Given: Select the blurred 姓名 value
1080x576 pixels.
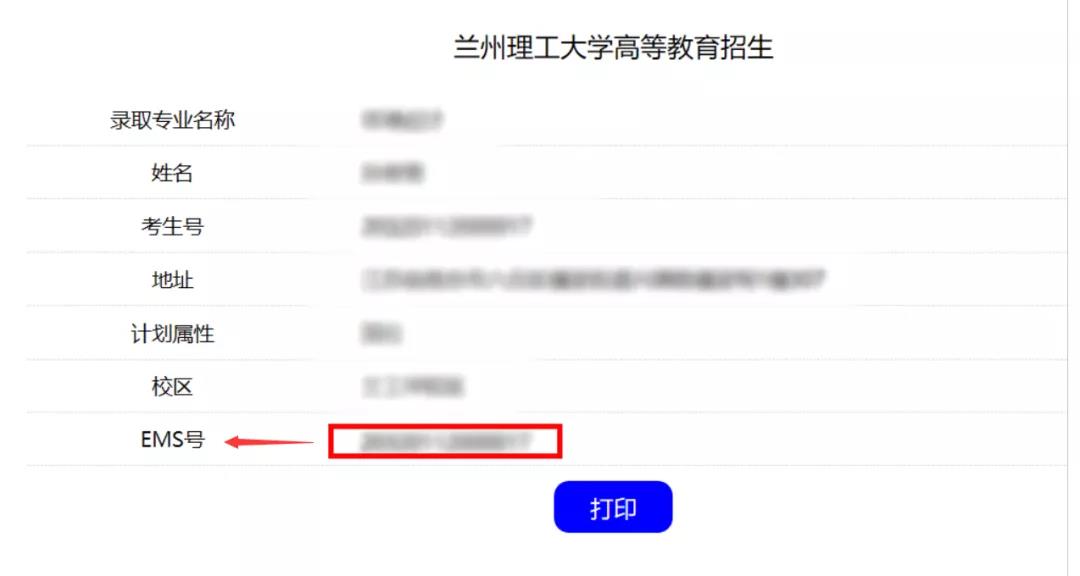Looking at the screenshot, I should click(392, 173).
